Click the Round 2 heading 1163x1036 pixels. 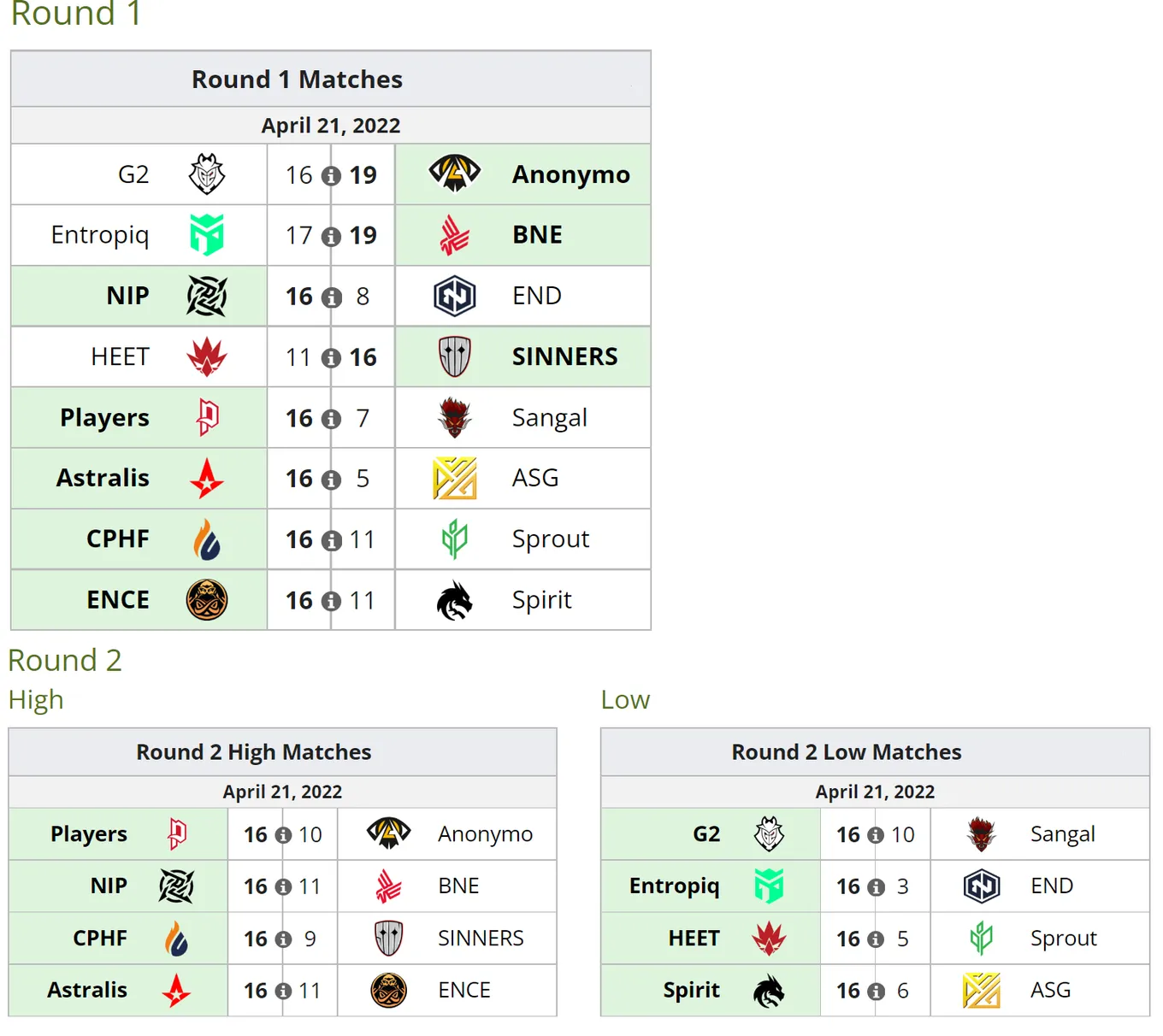click(x=65, y=660)
